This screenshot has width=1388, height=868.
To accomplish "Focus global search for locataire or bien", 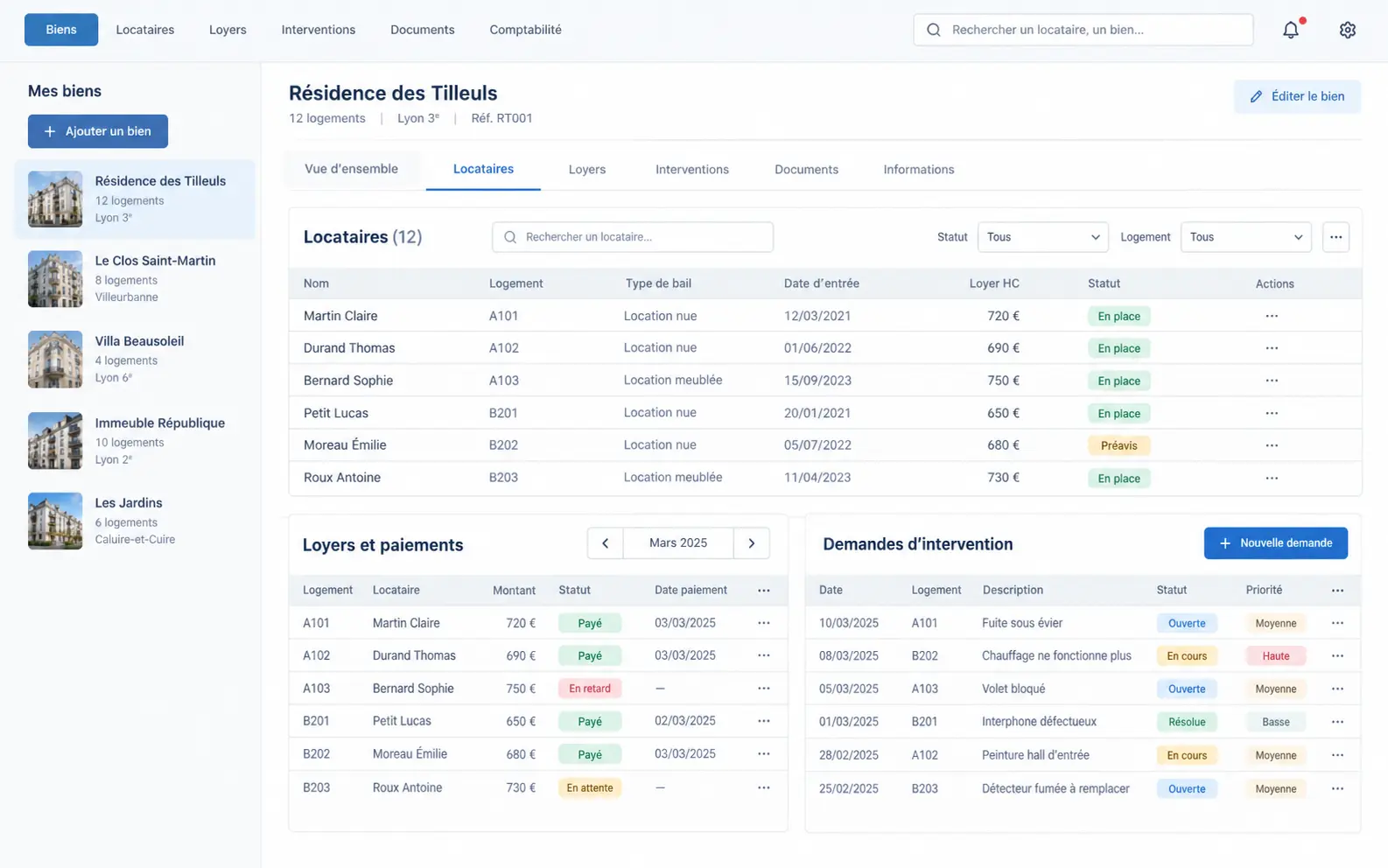I will pyautogui.click(x=1083, y=30).
